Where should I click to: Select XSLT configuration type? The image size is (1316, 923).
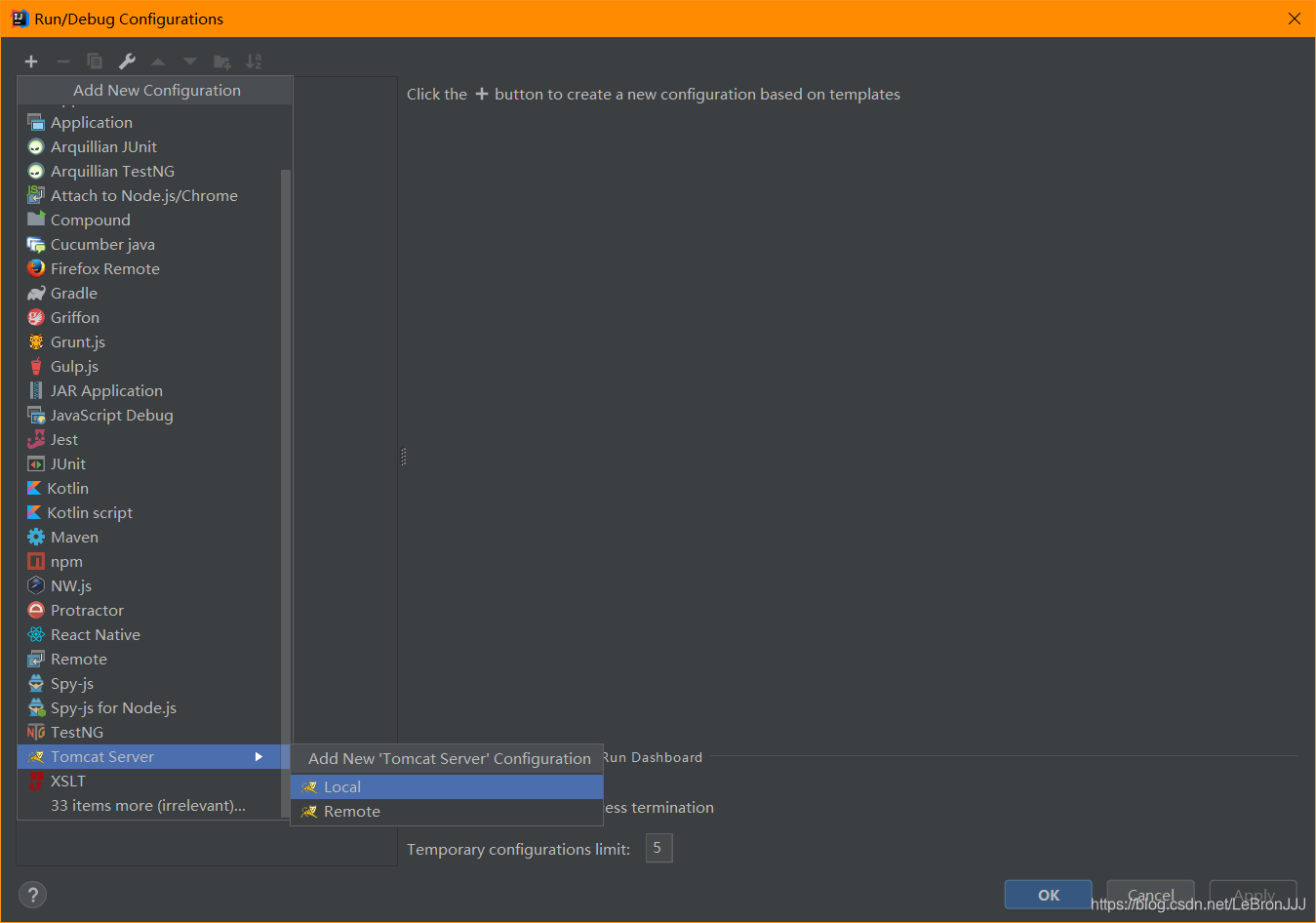(x=154, y=781)
